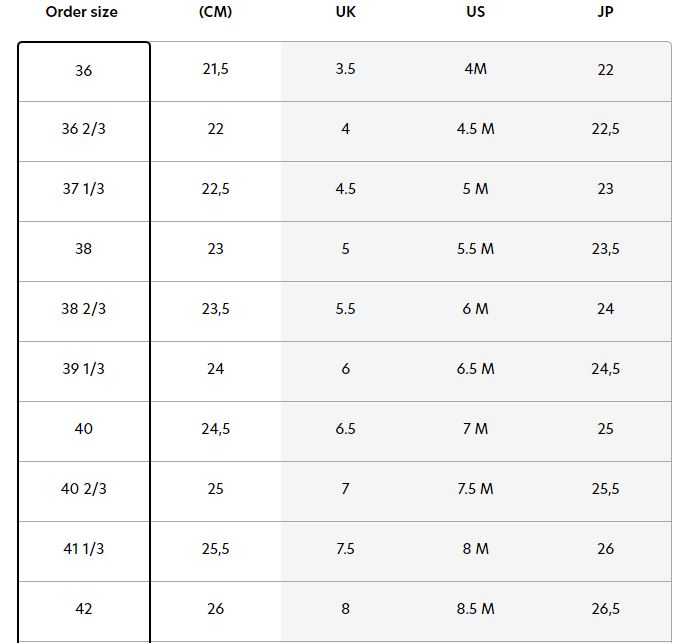This screenshot has width=693, height=643.
Task: Select UK size 7.5 cell
Action: pyautogui.click(x=345, y=549)
